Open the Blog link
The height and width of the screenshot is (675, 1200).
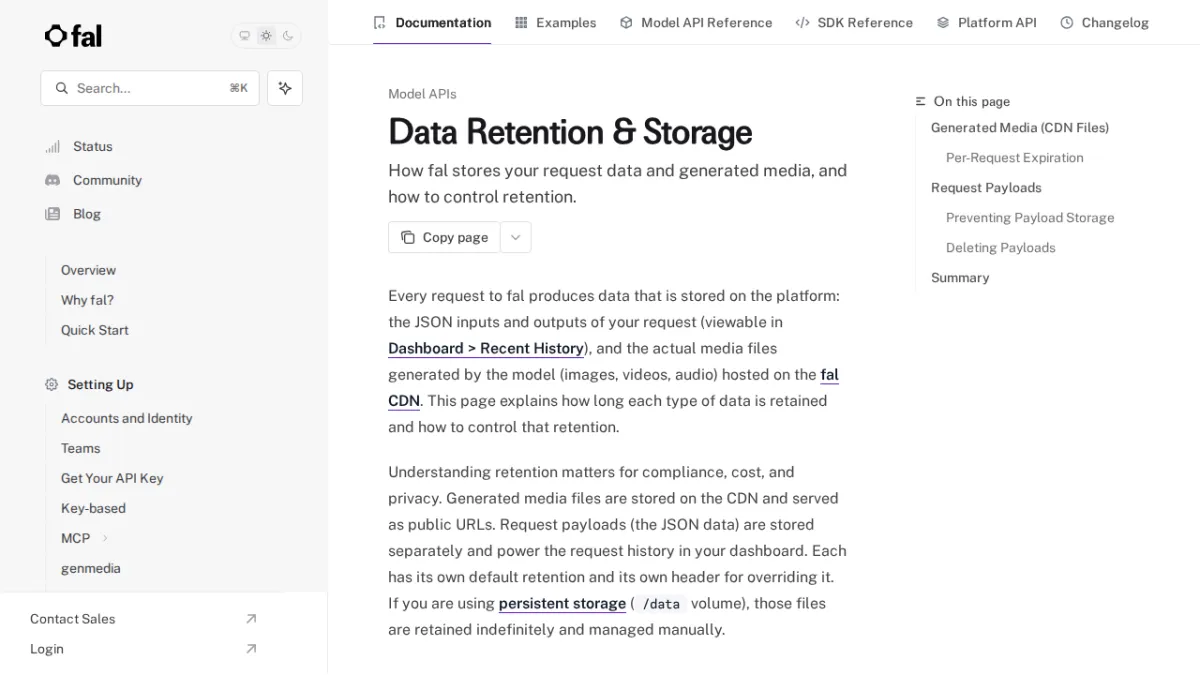coord(87,214)
